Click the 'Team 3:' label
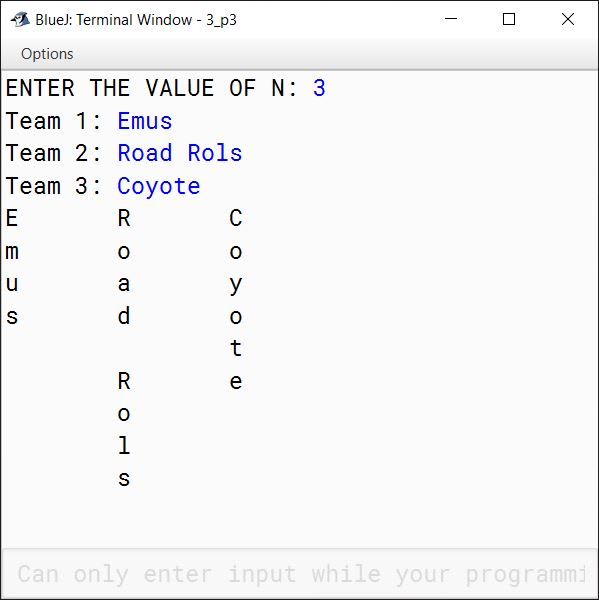This screenshot has height=600, width=599. tap(54, 186)
